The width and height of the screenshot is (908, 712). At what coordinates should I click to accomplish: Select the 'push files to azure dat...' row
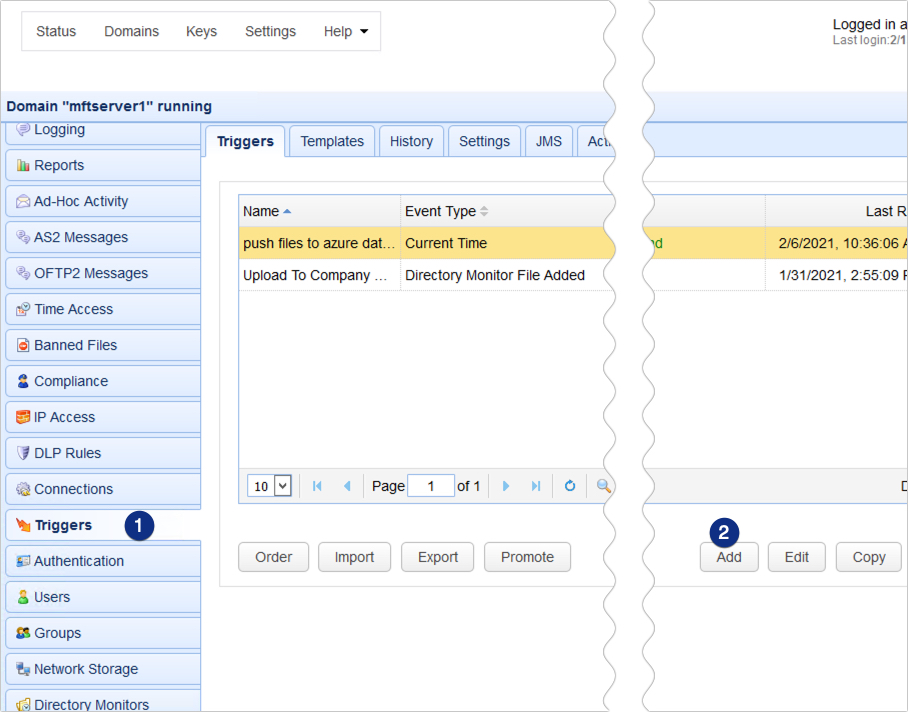click(x=427, y=243)
